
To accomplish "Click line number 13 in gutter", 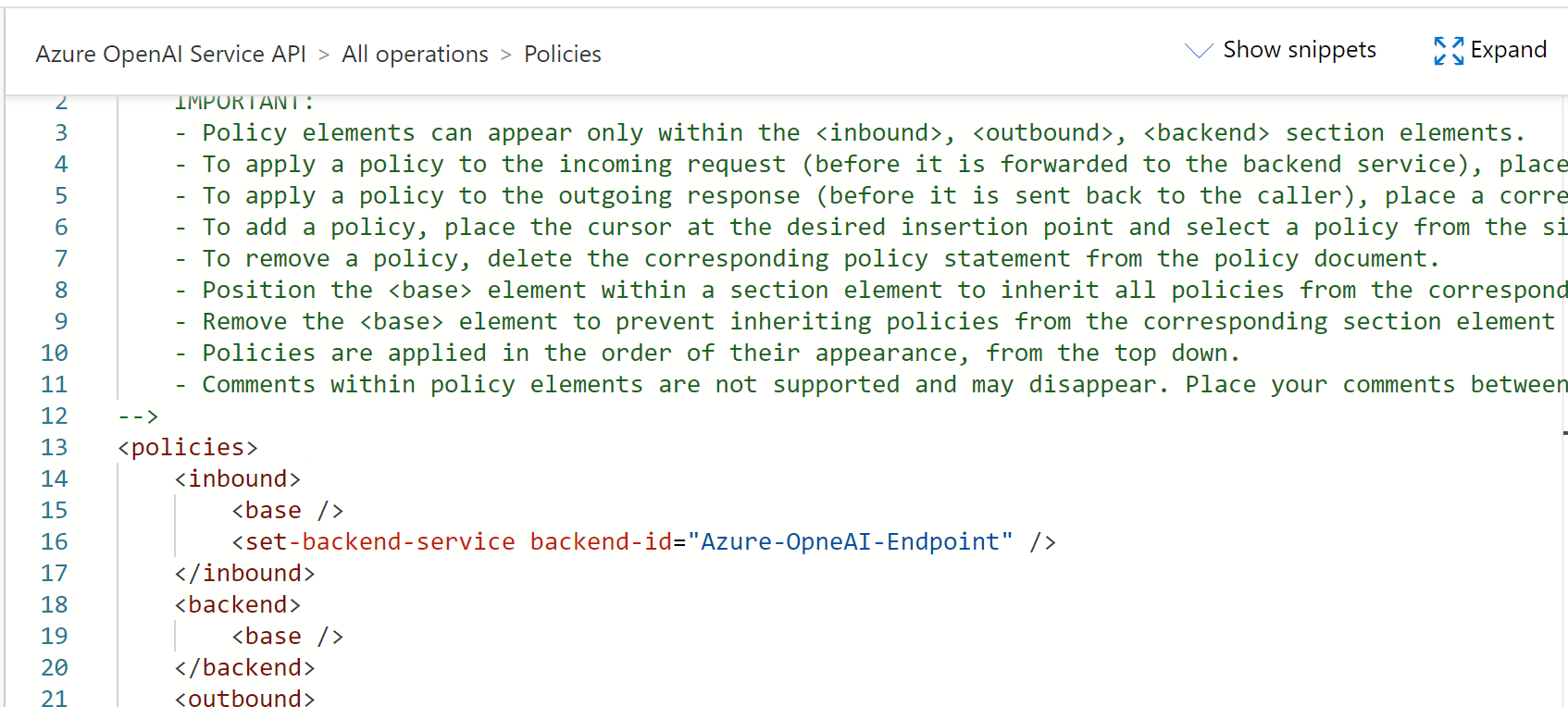I will [x=55, y=448].
